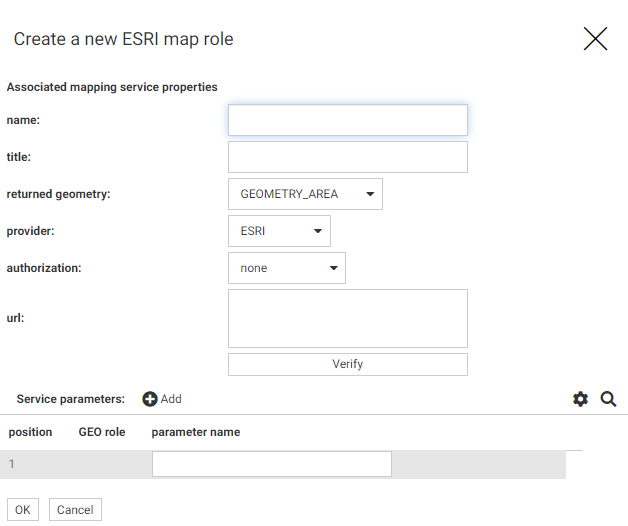Focus the name input field

pos(347,120)
